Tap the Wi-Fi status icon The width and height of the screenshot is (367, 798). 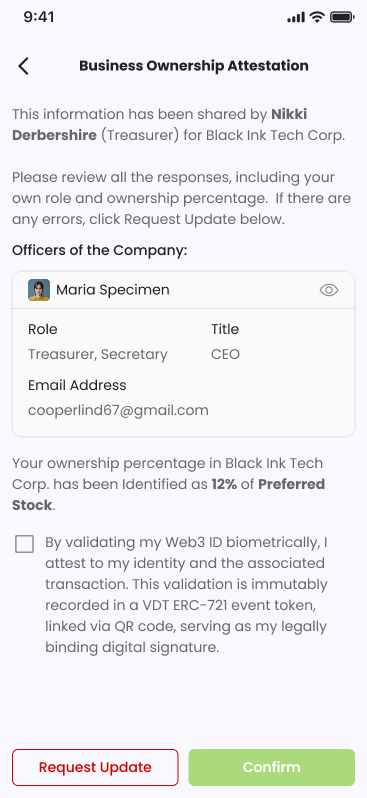point(317,17)
